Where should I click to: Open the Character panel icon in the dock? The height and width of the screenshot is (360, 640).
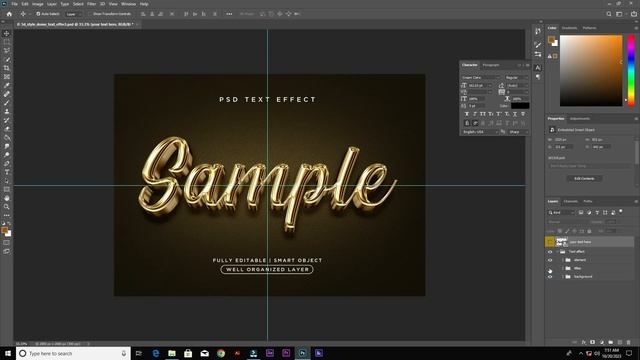point(538,68)
